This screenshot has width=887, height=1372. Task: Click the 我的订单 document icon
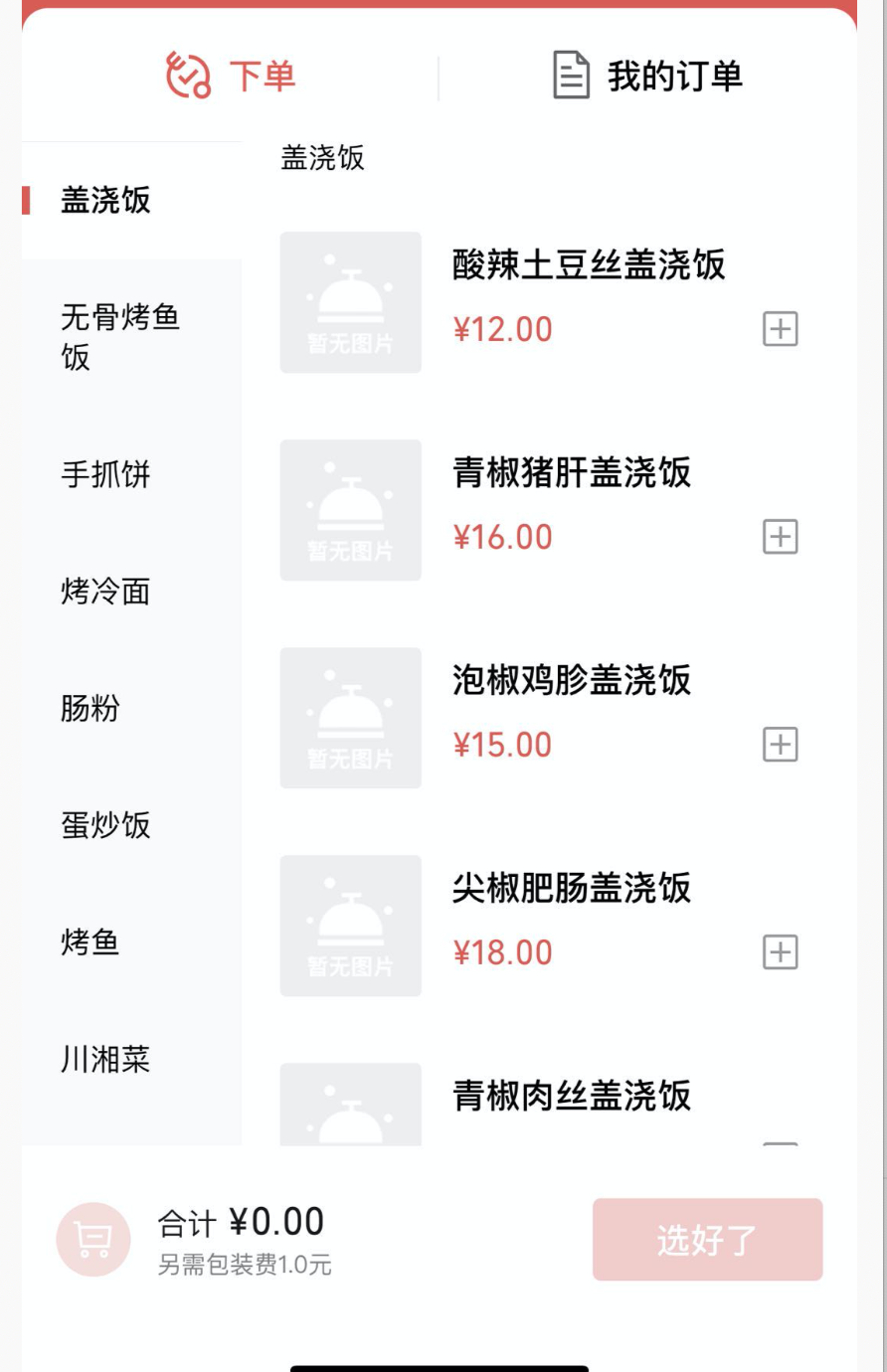pyautogui.click(x=571, y=76)
